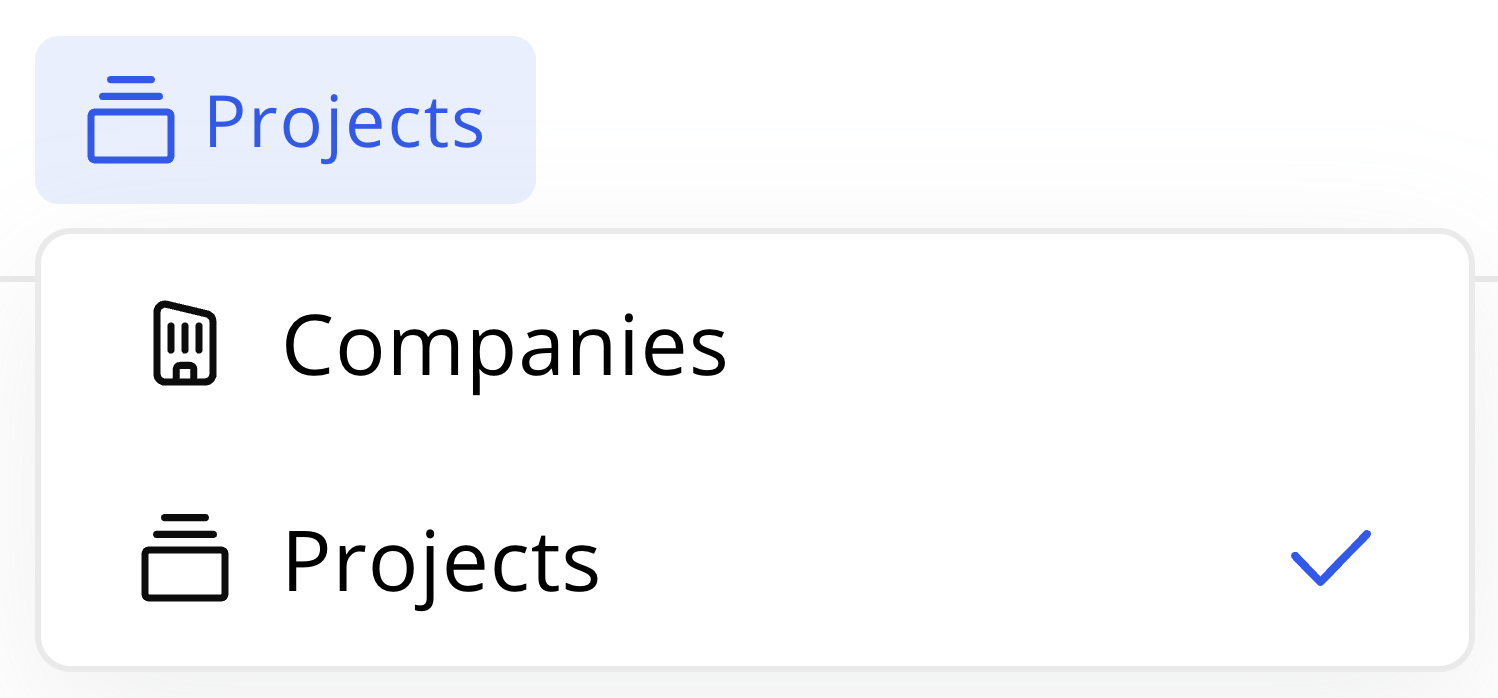1498x698 pixels.
Task: Toggle the blue-highlighted Projects dropdown
Action: tap(286, 120)
